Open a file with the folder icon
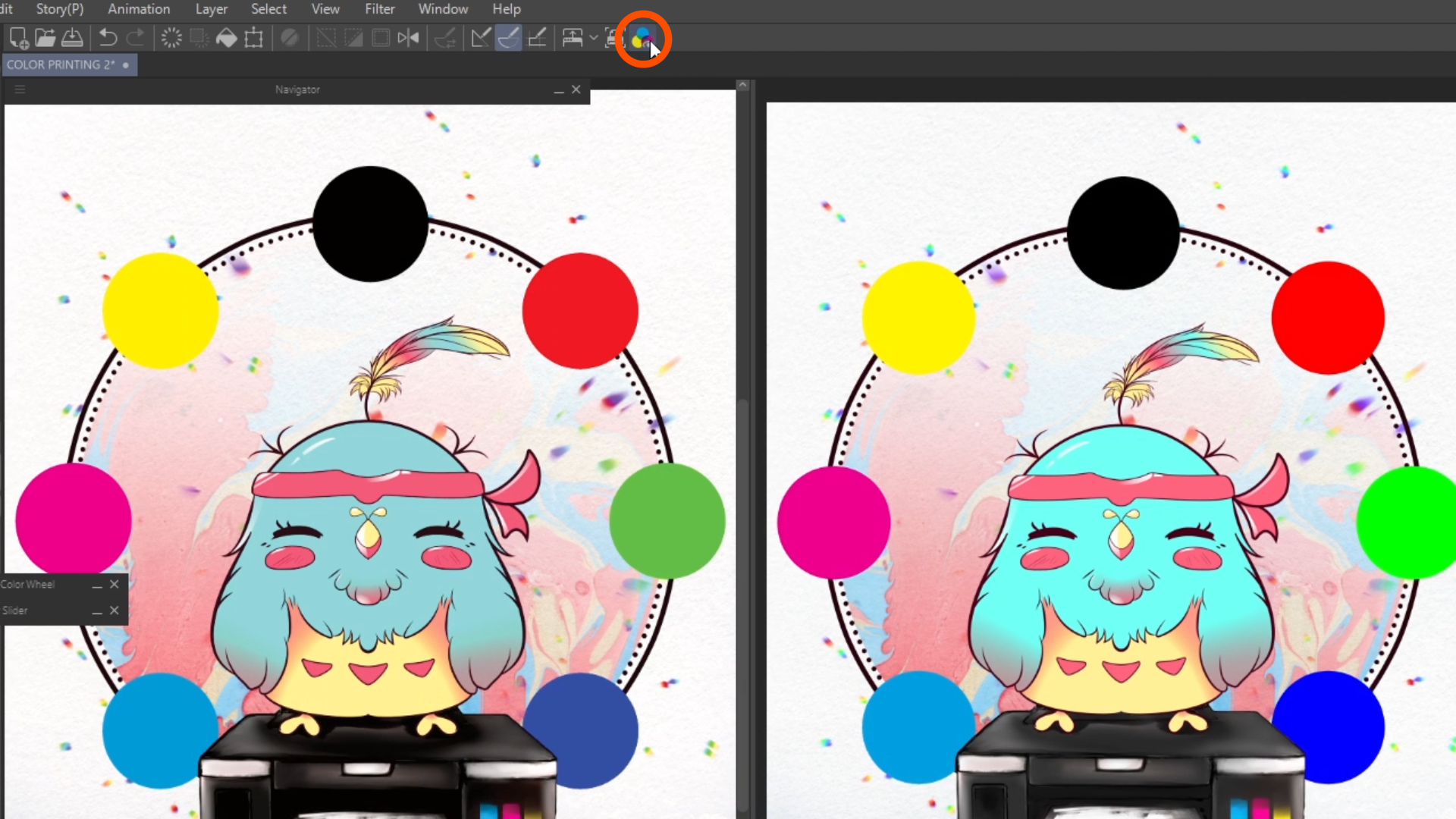1456x819 pixels. [45, 38]
